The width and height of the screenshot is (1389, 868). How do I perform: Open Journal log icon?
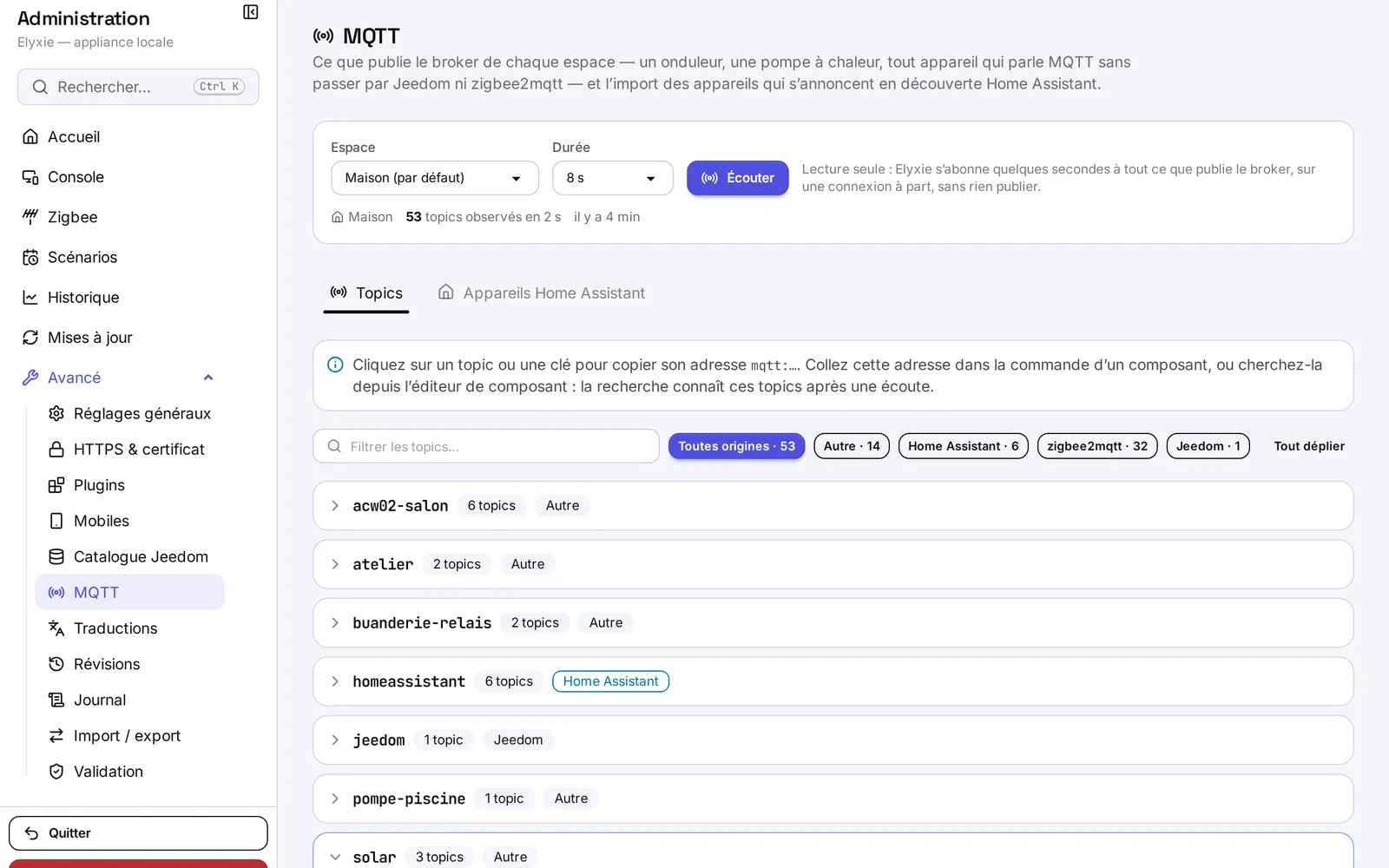[56, 700]
